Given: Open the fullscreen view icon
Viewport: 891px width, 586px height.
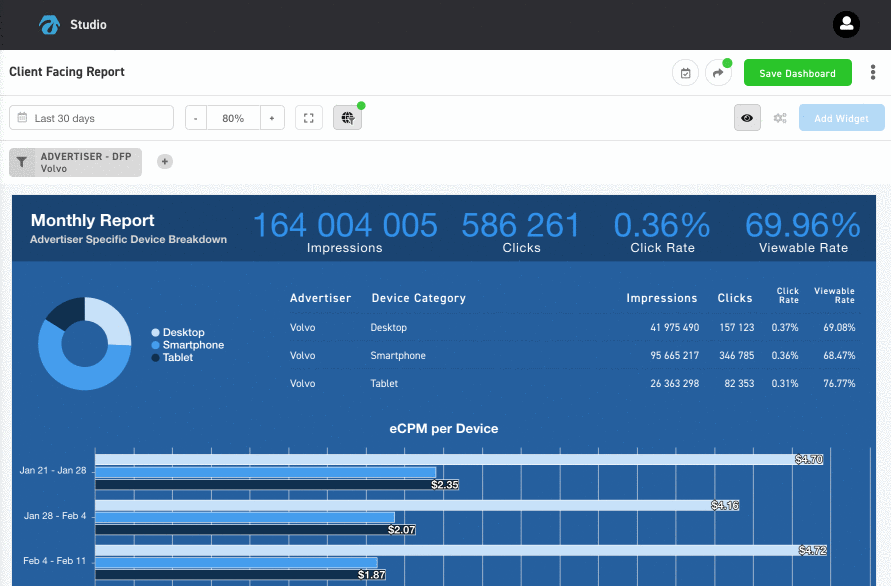Looking at the screenshot, I should click(x=308, y=117).
